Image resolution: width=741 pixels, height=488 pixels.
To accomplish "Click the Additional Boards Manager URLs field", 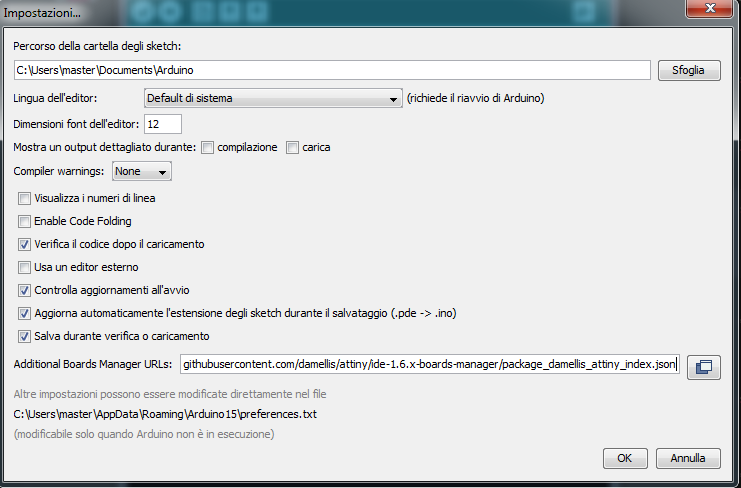I will pyautogui.click(x=430, y=365).
